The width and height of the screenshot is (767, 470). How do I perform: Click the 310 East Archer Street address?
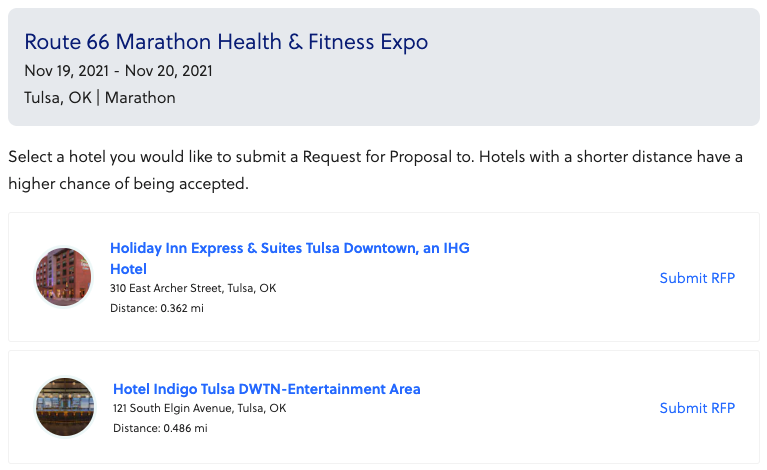point(193,288)
